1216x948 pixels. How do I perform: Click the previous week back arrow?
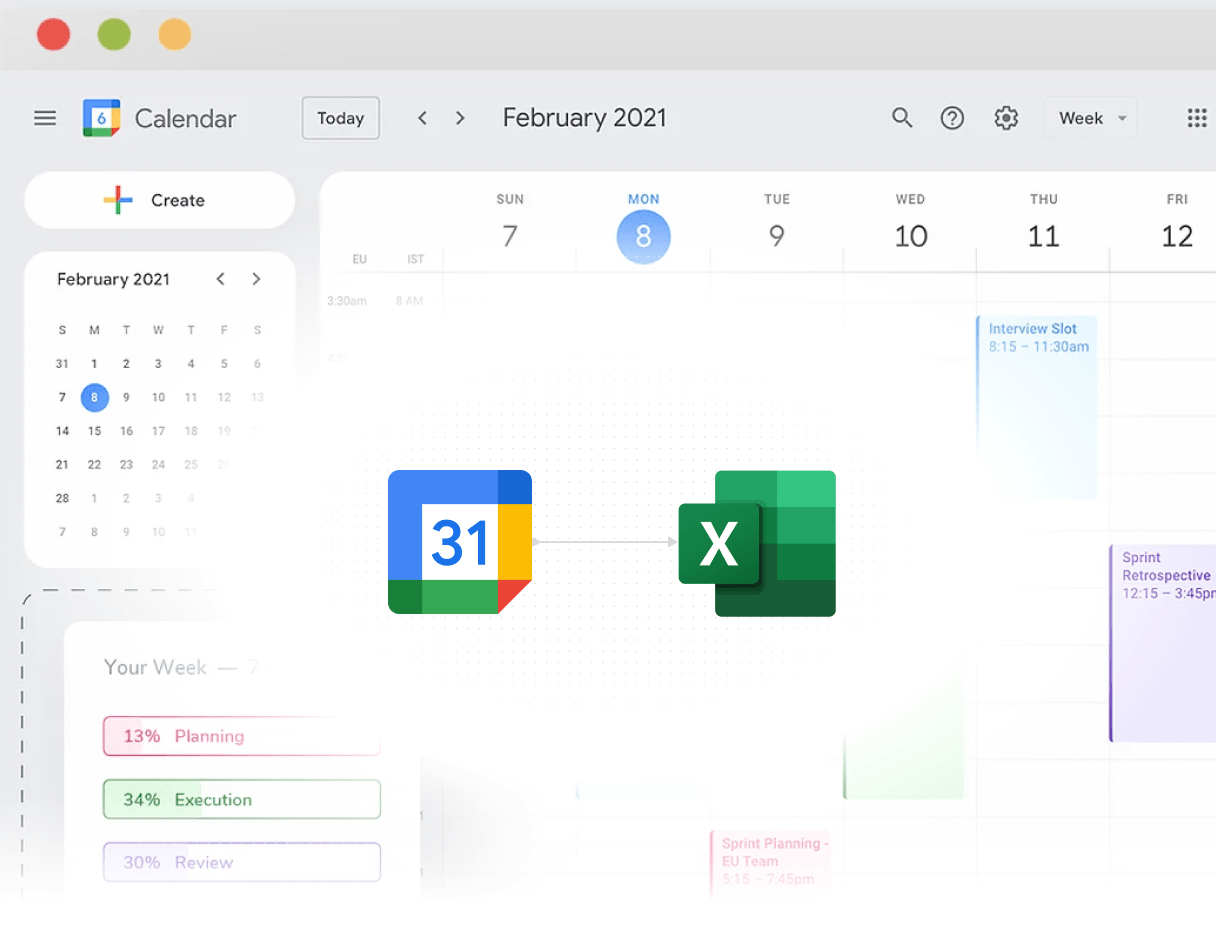tap(422, 117)
